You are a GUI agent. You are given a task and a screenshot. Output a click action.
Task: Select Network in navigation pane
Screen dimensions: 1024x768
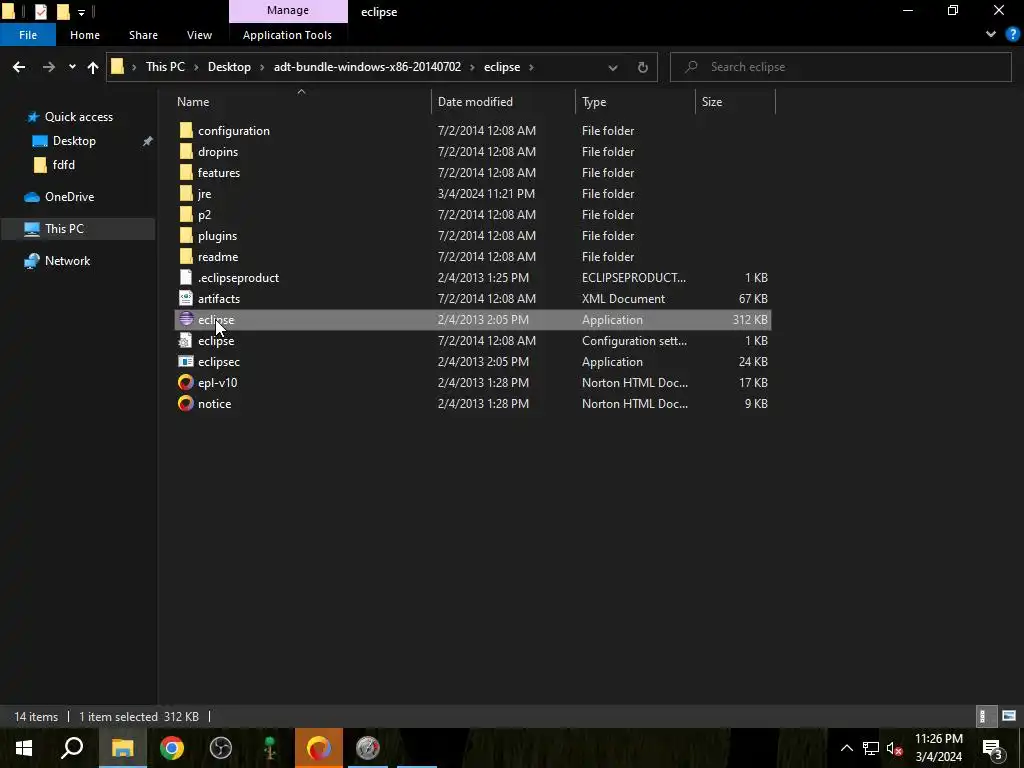(67, 261)
